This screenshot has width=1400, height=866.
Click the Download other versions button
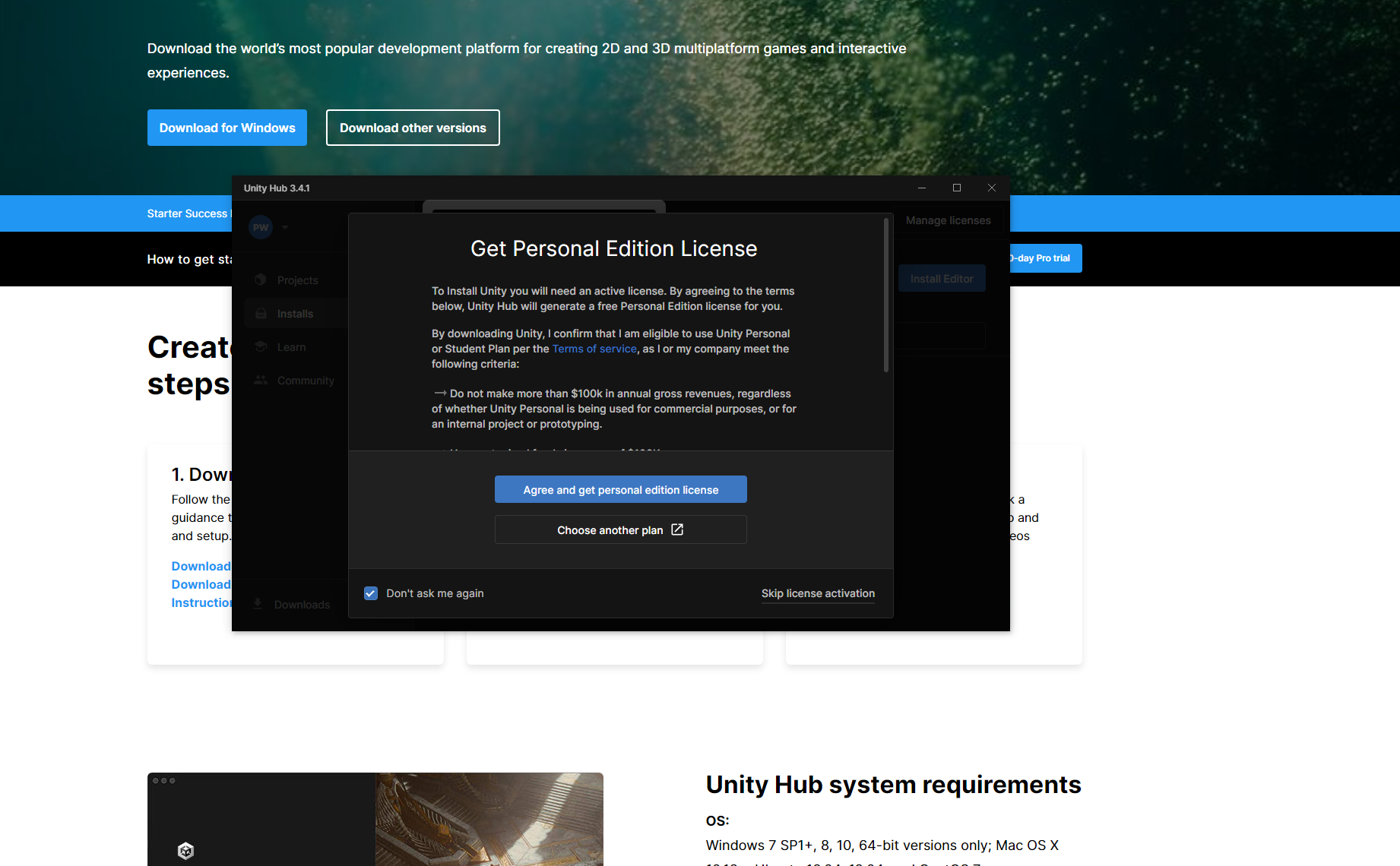413,128
